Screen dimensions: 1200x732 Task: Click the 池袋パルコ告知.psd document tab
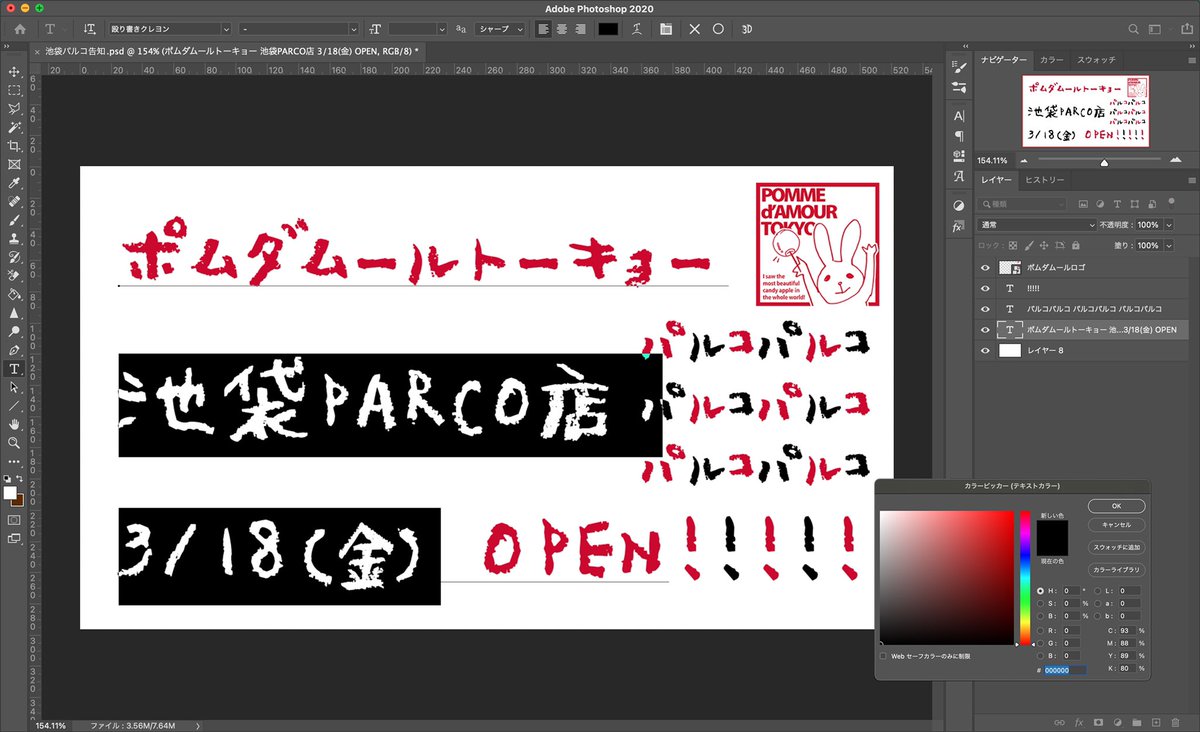click(x=231, y=50)
